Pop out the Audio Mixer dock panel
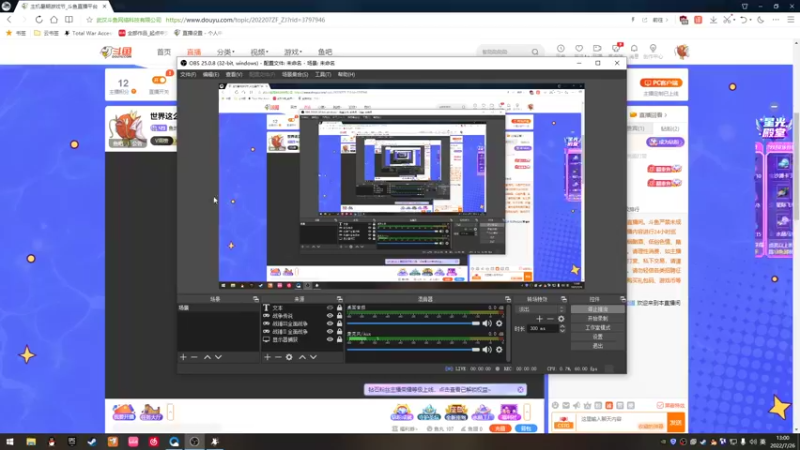 [x=508, y=299]
